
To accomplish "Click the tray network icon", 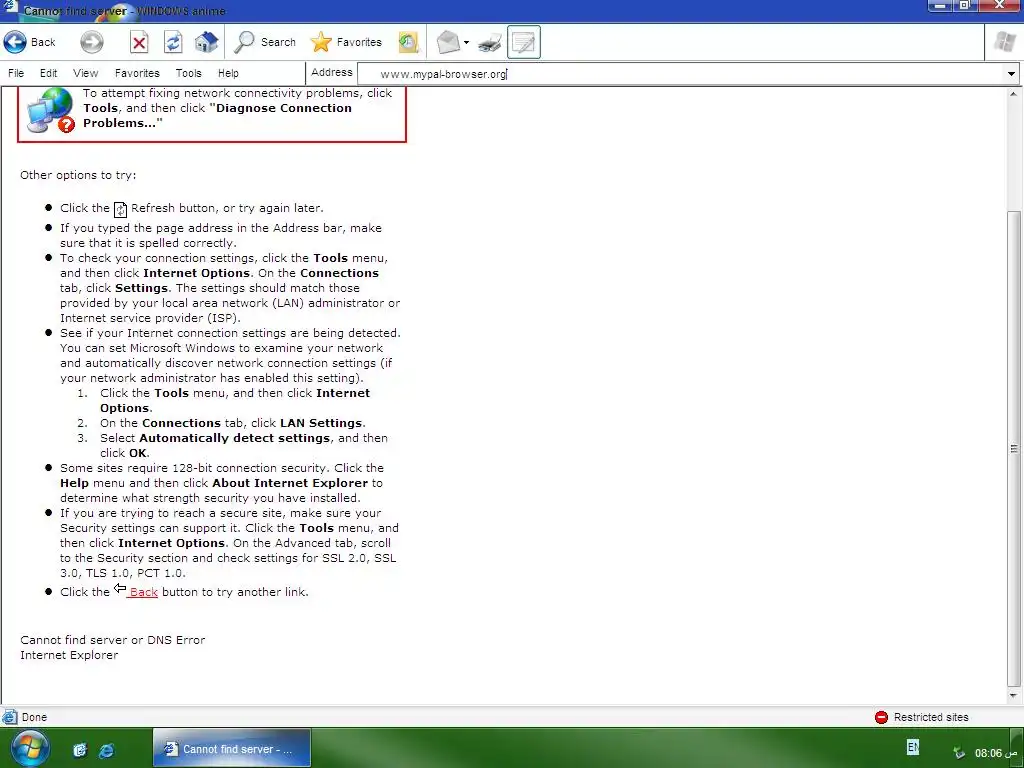I will point(959,752).
